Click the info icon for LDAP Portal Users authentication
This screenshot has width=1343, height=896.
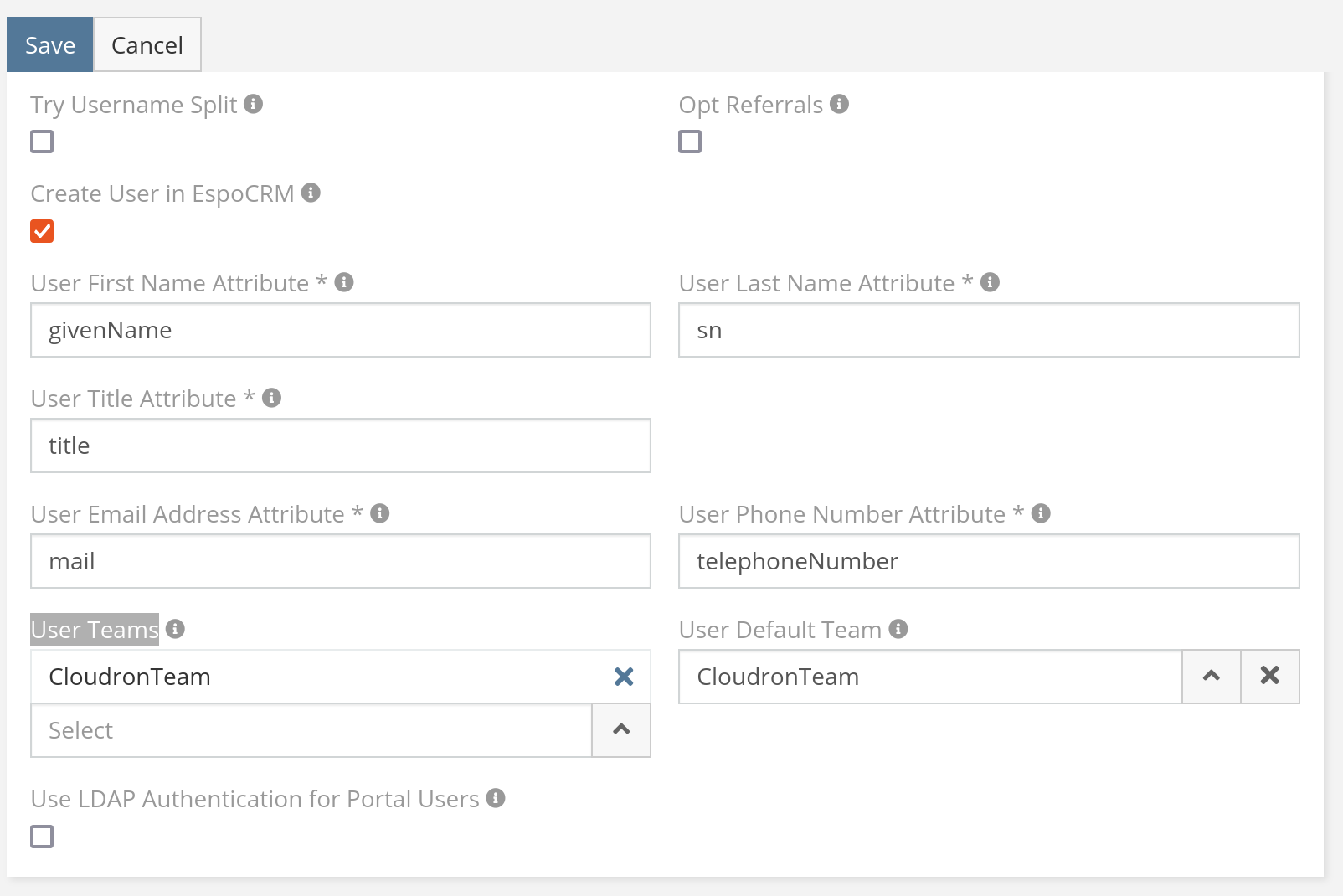496,798
